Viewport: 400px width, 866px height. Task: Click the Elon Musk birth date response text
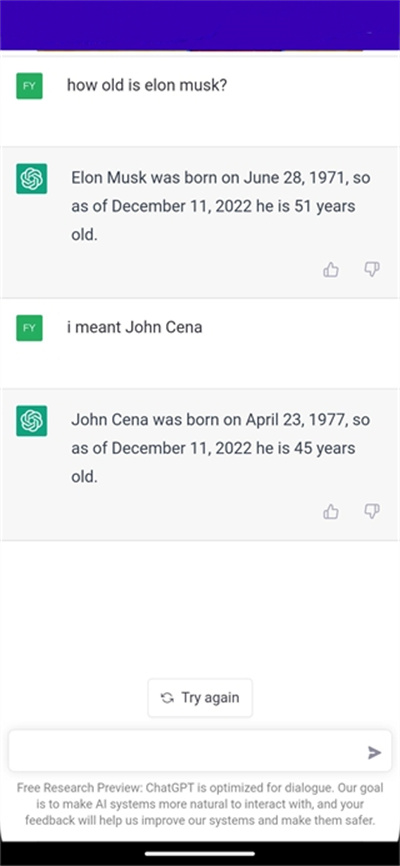[221, 207]
